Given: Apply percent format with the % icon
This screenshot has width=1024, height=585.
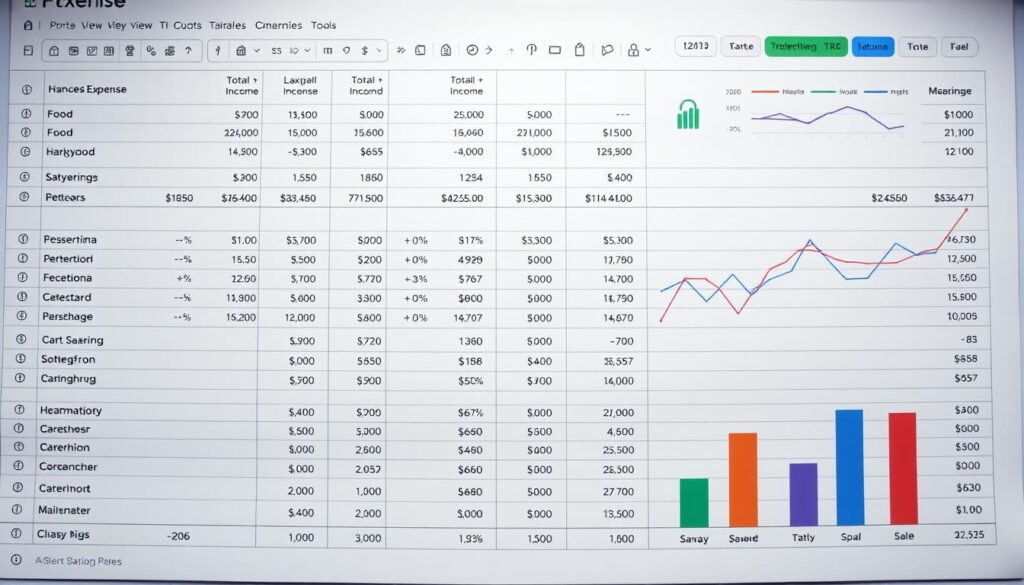Looking at the screenshot, I should tap(152, 50).
